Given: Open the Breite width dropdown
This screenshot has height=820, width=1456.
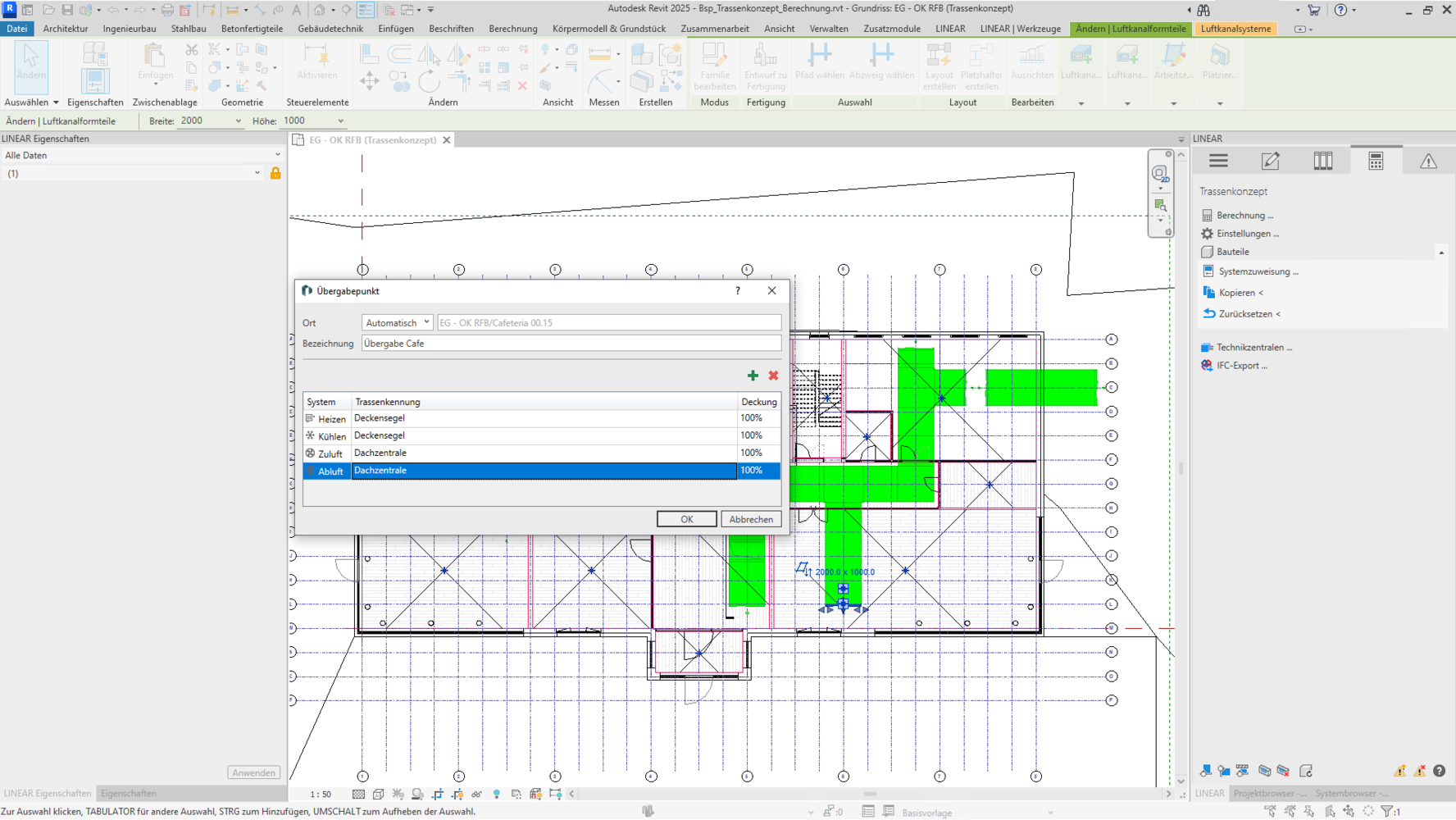Looking at the screenshot, I should (x=239, y=121).
